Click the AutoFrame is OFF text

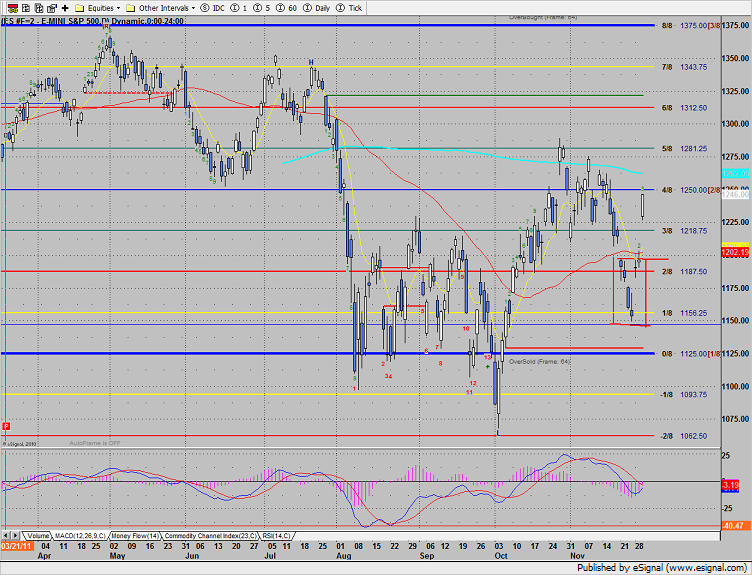pyautogui.click(x=94, y=443)
